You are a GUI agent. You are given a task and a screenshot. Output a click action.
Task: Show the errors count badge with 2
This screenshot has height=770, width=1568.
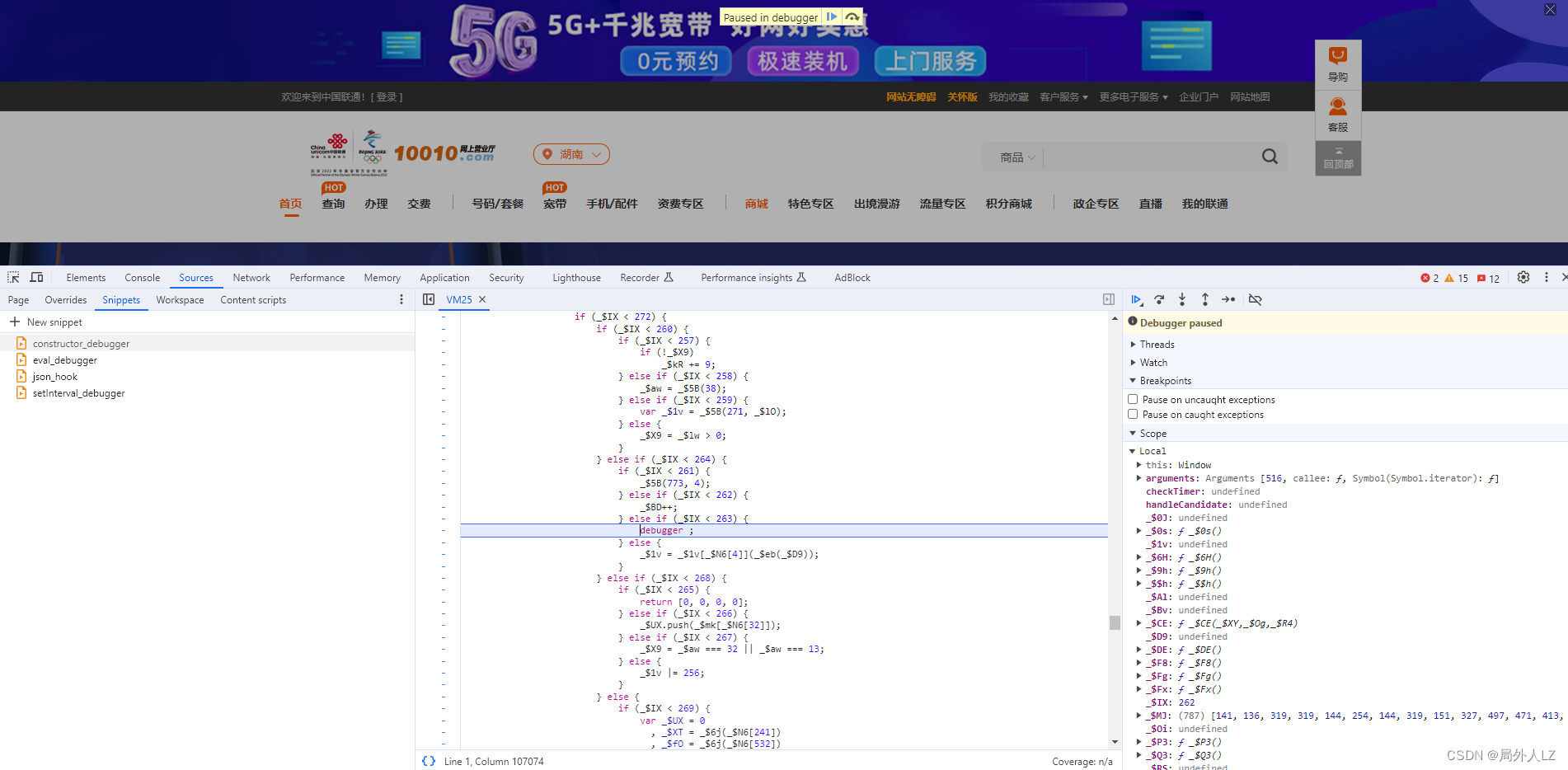coord(1430,278)
